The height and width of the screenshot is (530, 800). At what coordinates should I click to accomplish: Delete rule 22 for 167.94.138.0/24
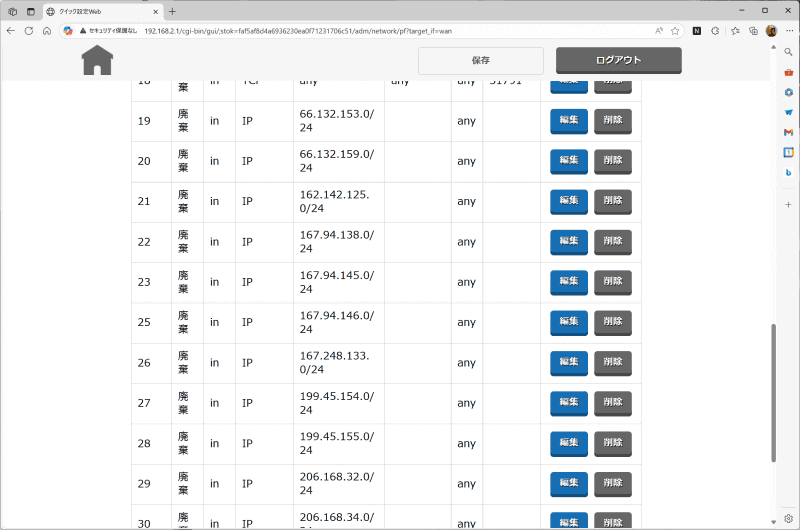pyautogui.click(x=613, y=242)
